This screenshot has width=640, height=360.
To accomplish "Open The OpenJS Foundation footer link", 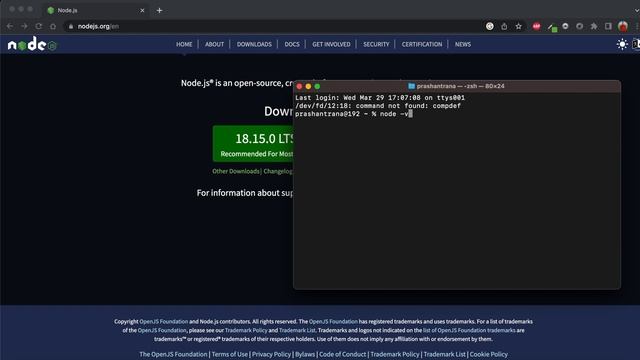I will pyautogui.click(x=173, y=354).
